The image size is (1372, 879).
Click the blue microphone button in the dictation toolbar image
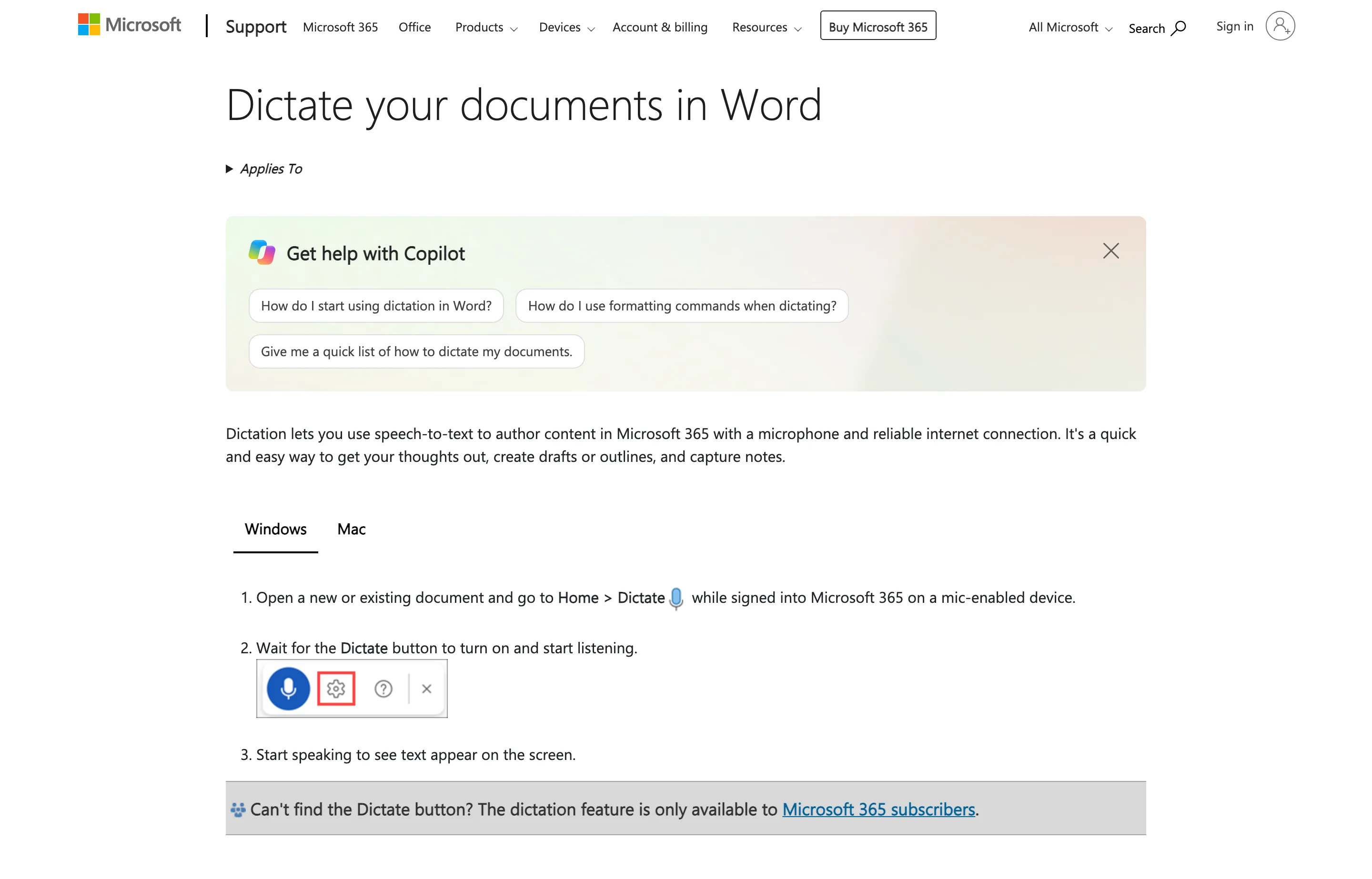click(x=288, y=689)
